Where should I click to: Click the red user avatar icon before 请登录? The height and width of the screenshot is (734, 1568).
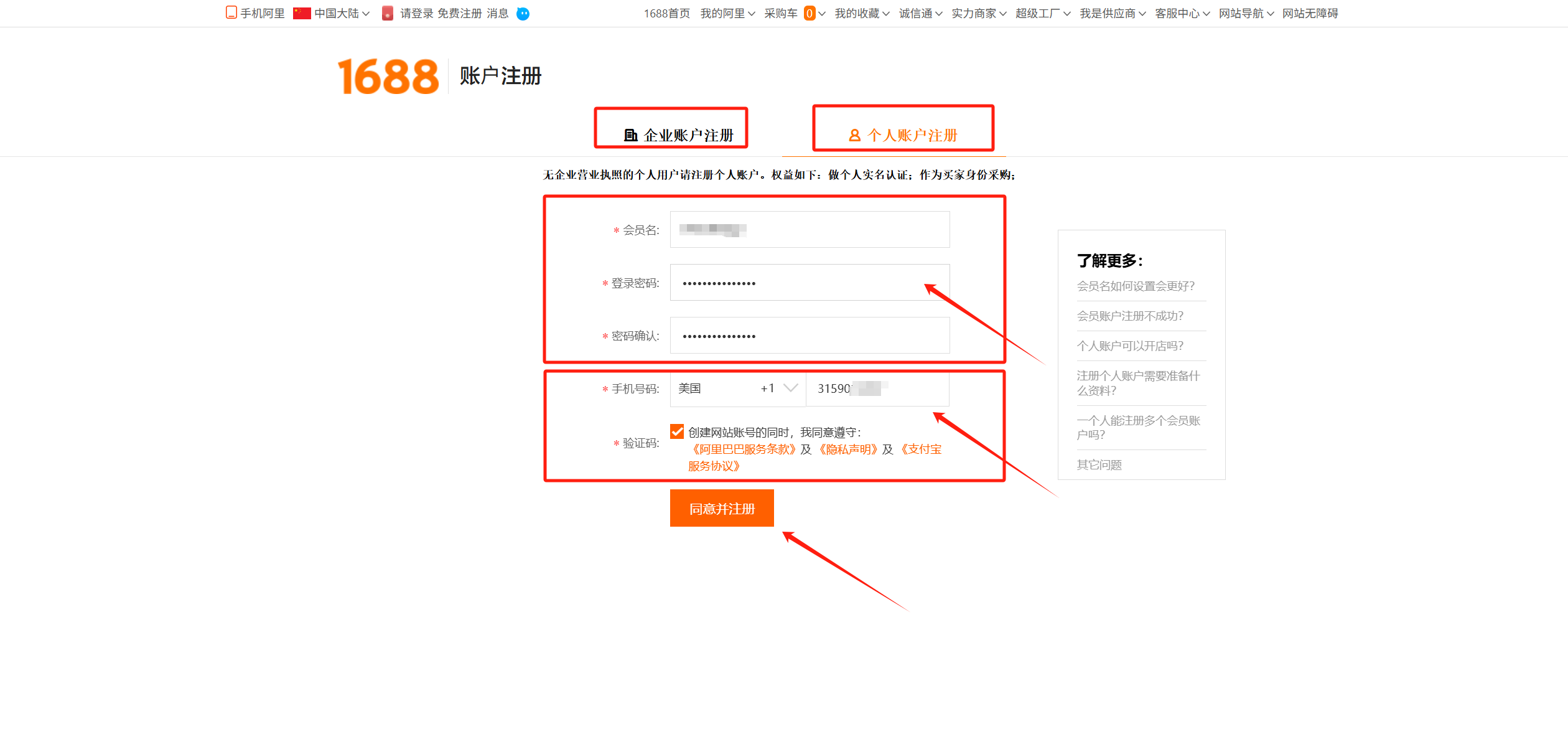[x=387, y=13]
